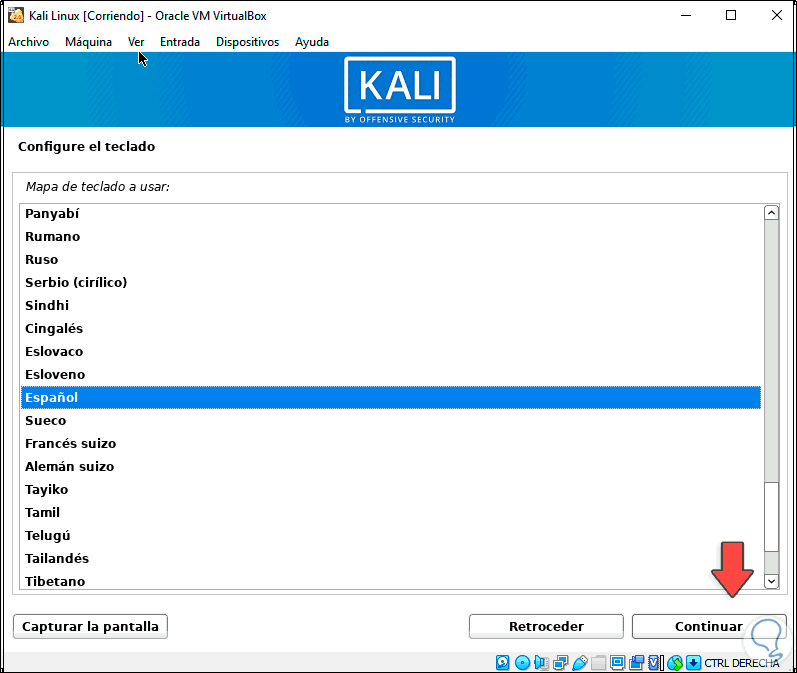Click the CTRL DERECHA host key label
The image size is (797, 673).
[x=742, y=663]
